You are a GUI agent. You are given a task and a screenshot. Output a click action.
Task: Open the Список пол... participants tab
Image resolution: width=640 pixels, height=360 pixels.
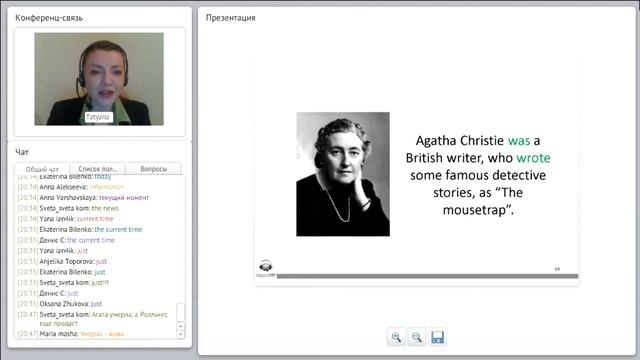point(98,169)
